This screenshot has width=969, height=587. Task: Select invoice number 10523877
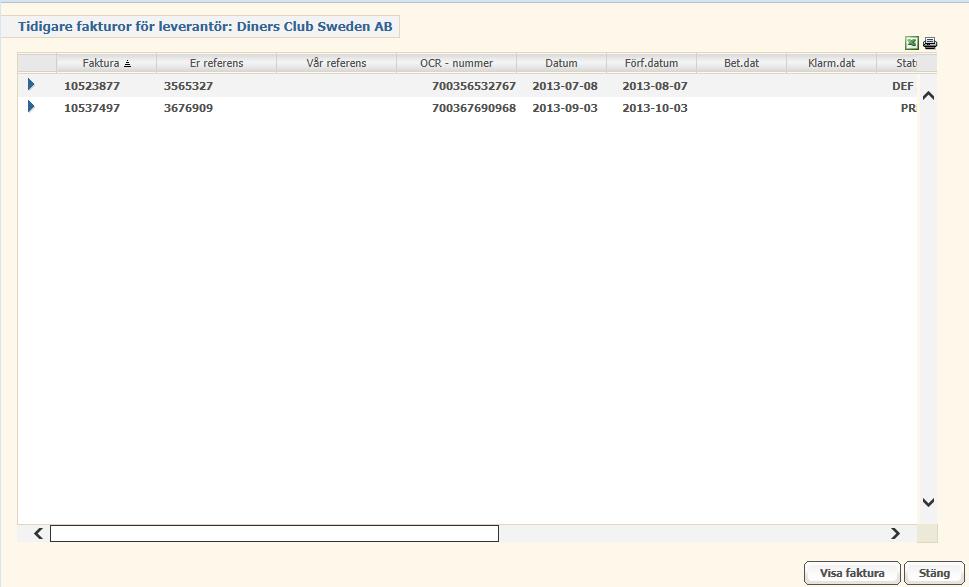tap(92, 86)
